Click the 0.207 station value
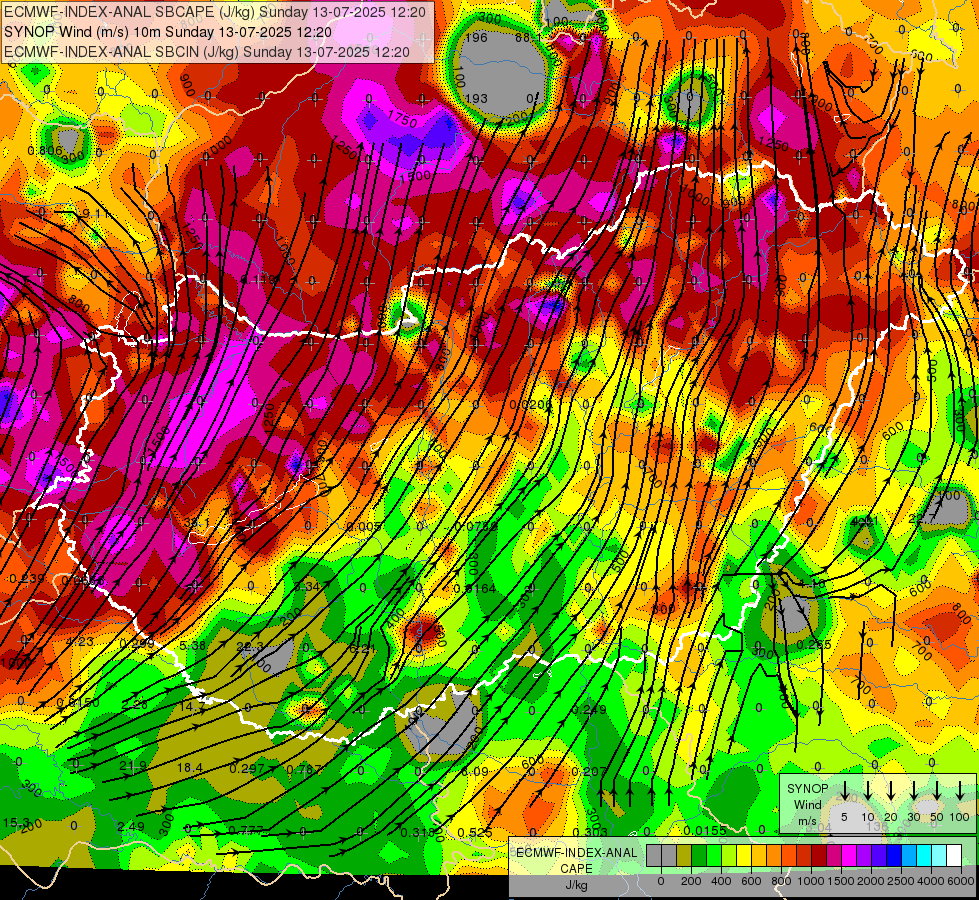Viewport: 979px width, 900px height. click(589, 772)
